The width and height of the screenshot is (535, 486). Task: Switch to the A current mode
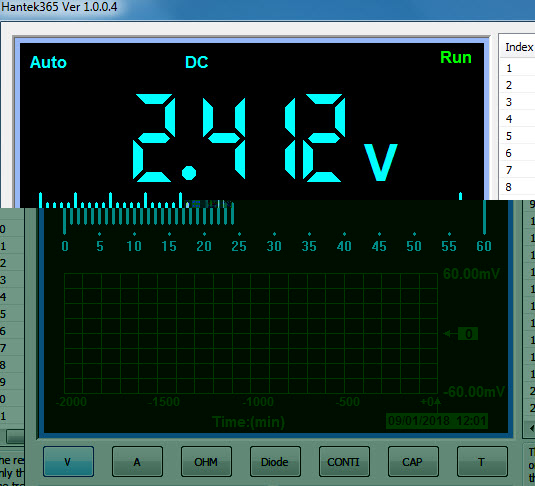pyautogui.click(x=137, y=461)
